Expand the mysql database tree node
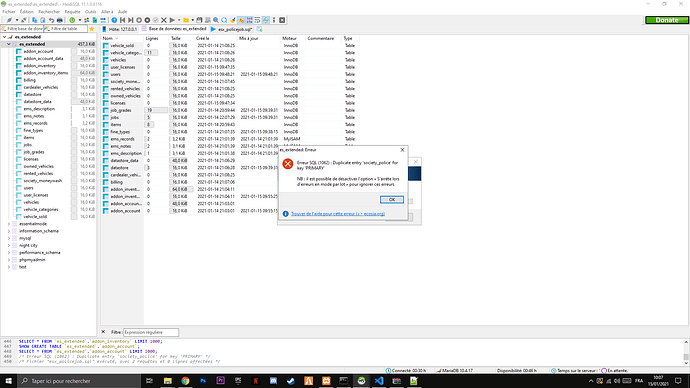Viewport: 690px width, 388px height. click(x=9, y=238)
